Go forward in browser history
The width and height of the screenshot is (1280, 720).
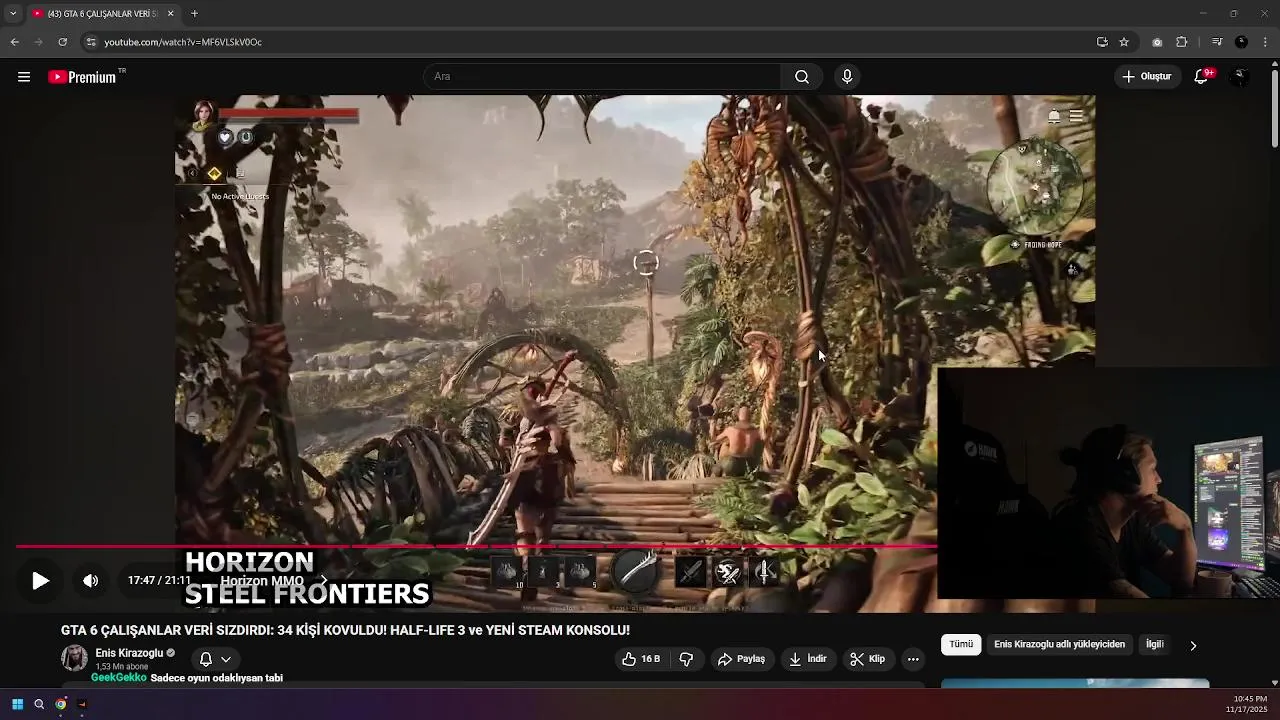click(38, 42)
